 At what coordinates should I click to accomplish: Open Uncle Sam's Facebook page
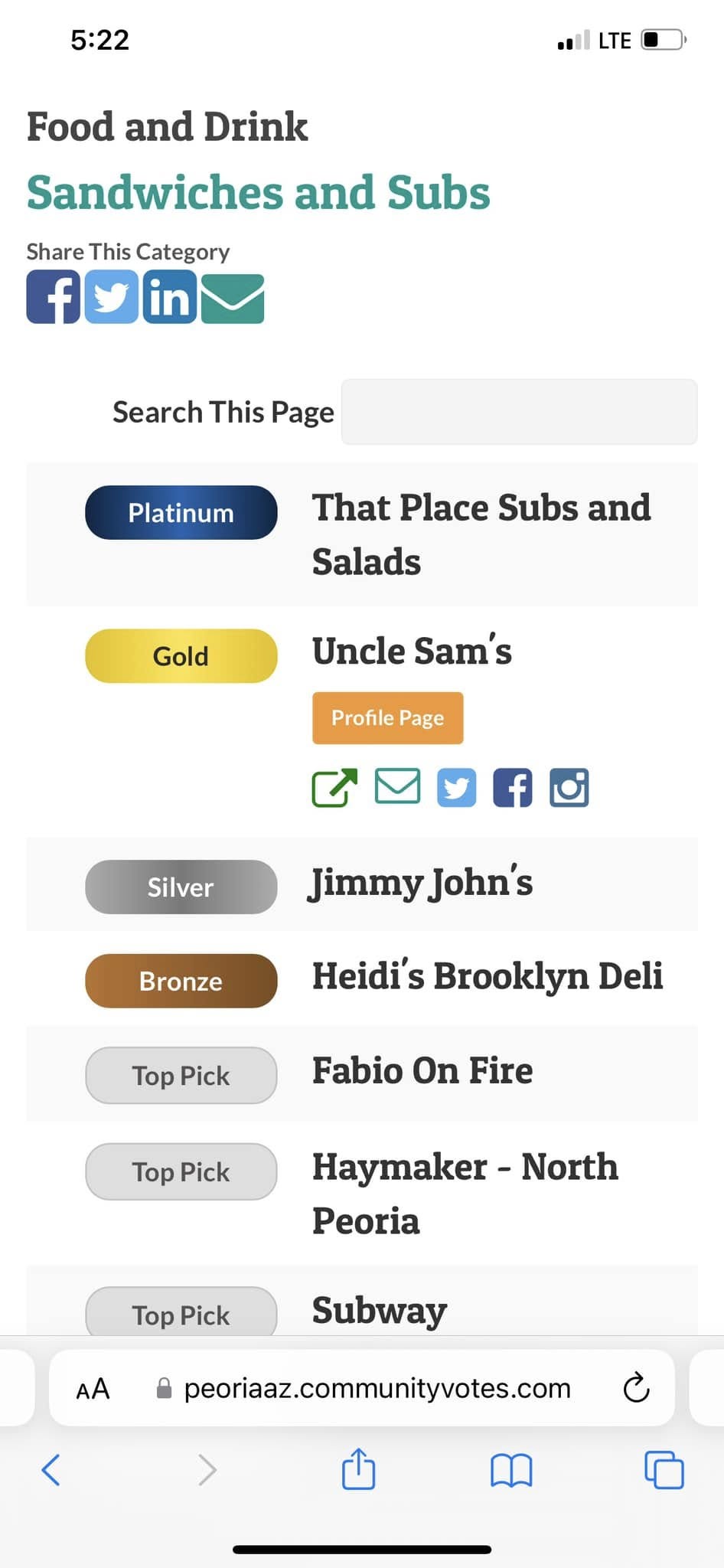(513, 788)
